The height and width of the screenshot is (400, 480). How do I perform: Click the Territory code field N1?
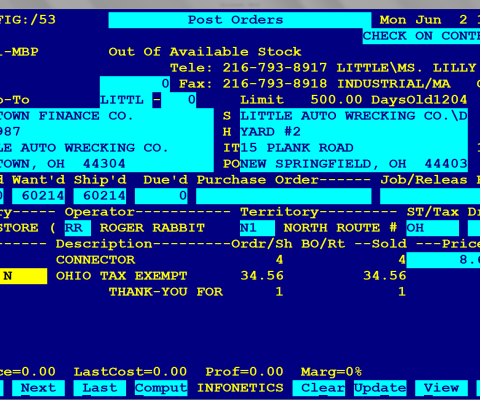click(257, 228)
